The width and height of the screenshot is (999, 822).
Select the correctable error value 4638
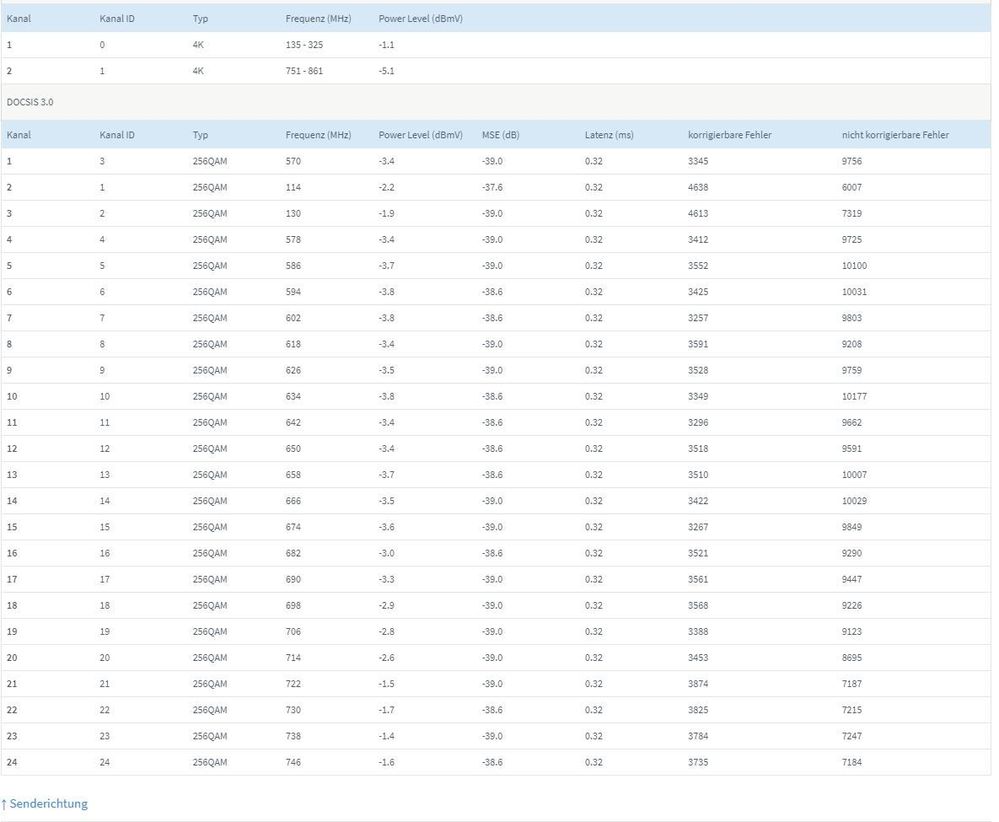[698, 187]
